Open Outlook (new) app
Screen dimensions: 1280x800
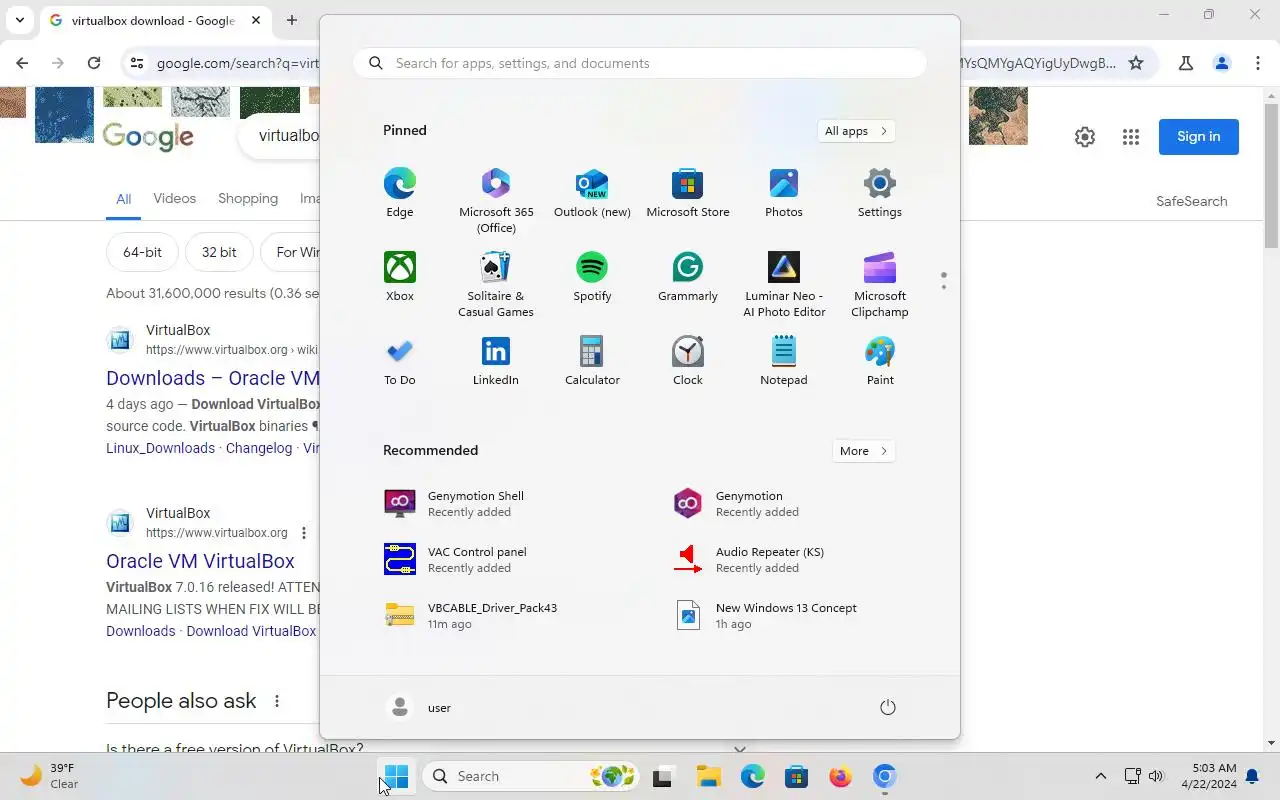[x=592, y=193]
